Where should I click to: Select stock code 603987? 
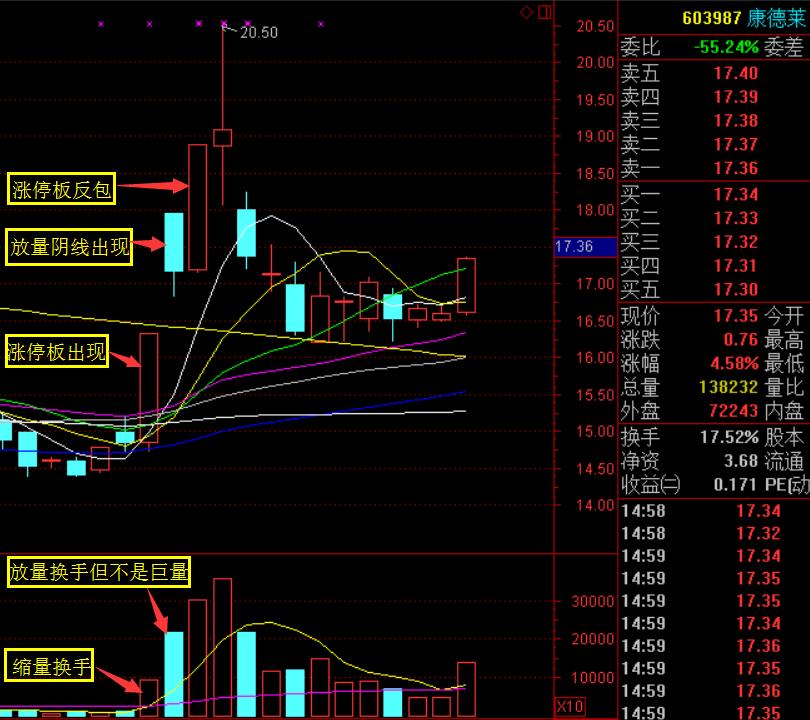711,18
